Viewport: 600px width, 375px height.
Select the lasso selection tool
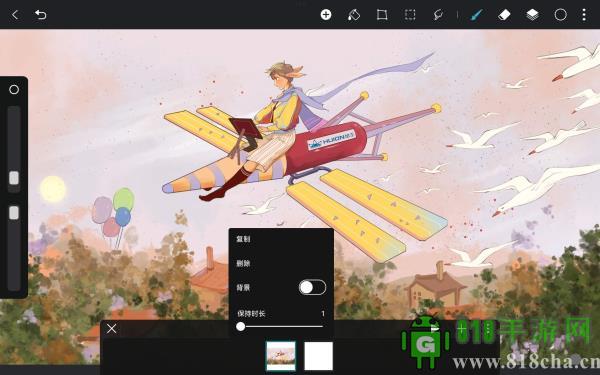[438, 15]
